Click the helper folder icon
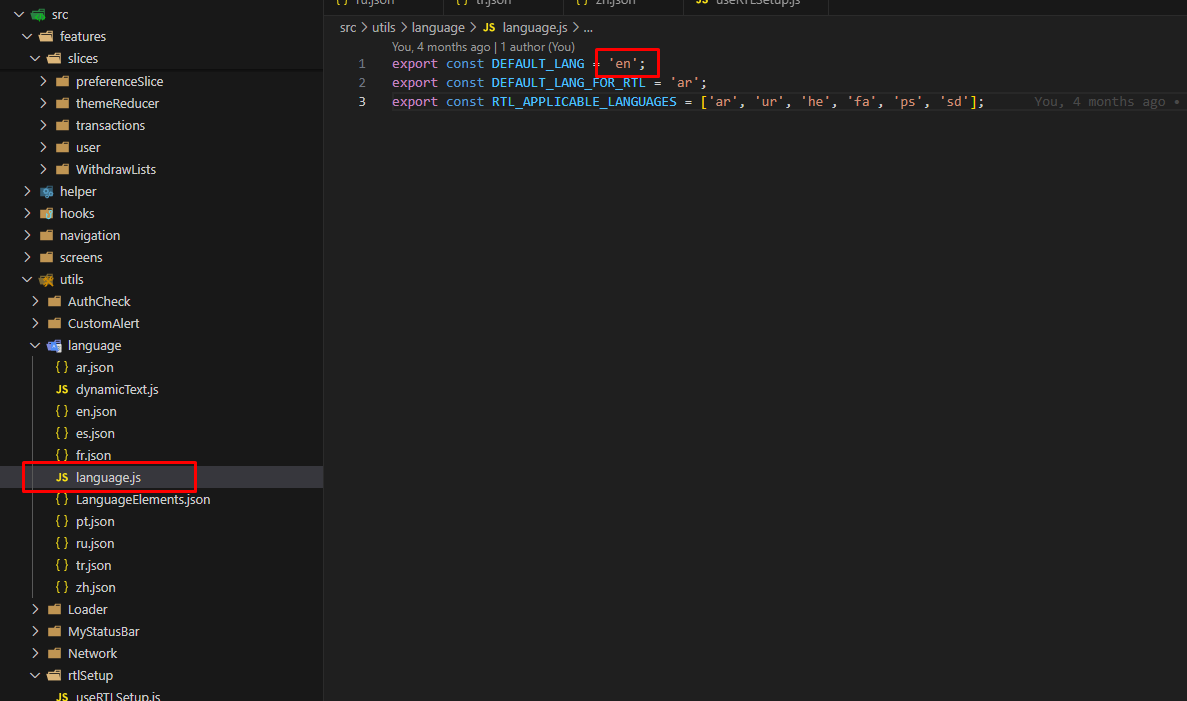Image resolution: width=1187 pixels, height=701 pixels. [46, 191]
